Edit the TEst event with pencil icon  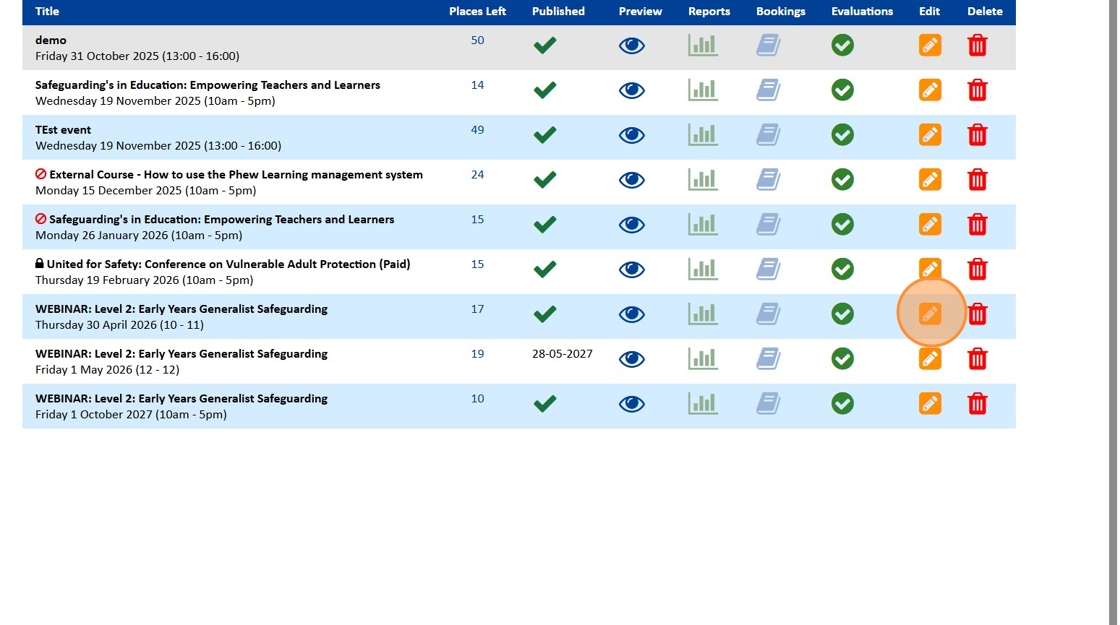pos(930,135)
